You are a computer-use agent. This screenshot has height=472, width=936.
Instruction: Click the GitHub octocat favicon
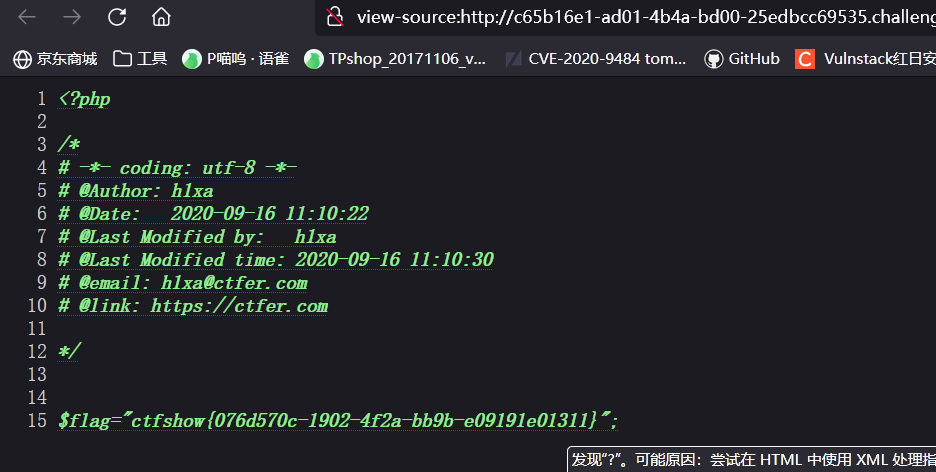(713, 59)
